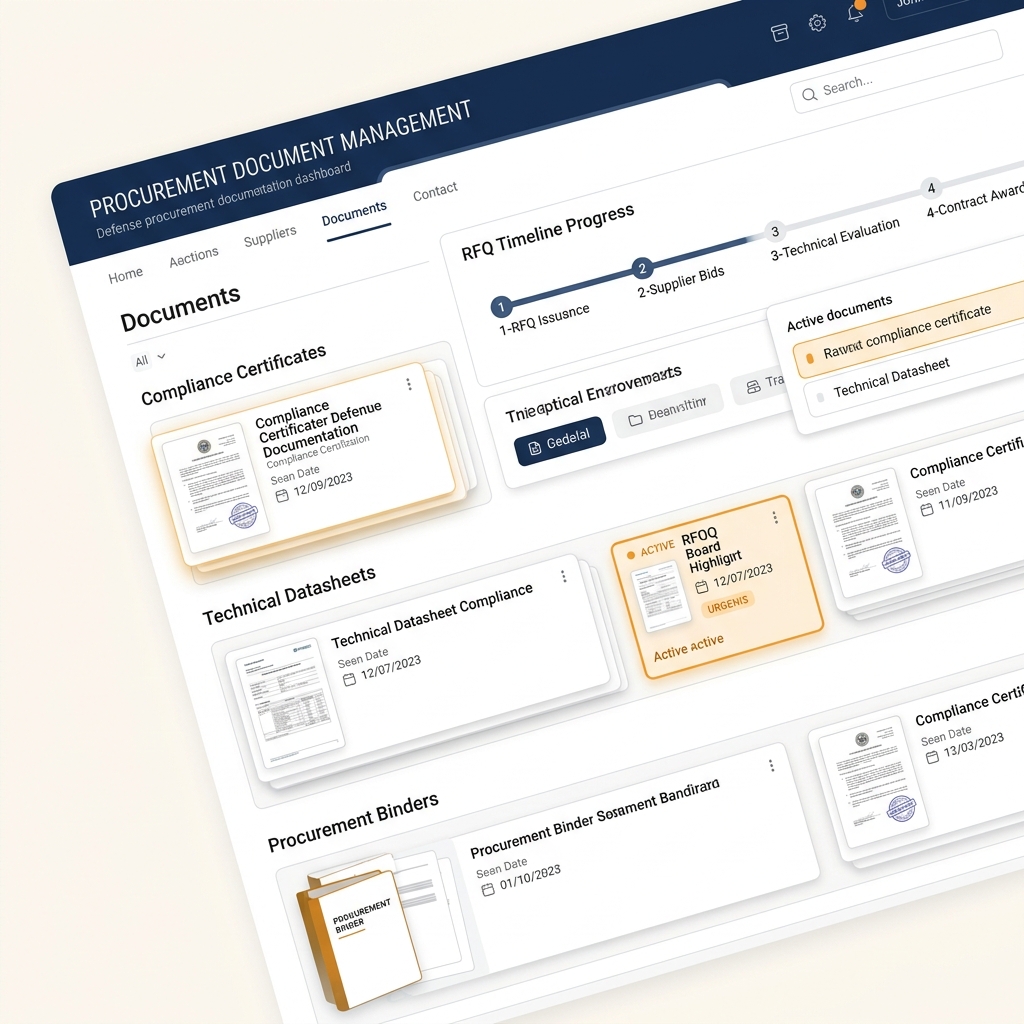
Task: Select timeline step 4 Contract Award
Action: coord(931,188)
